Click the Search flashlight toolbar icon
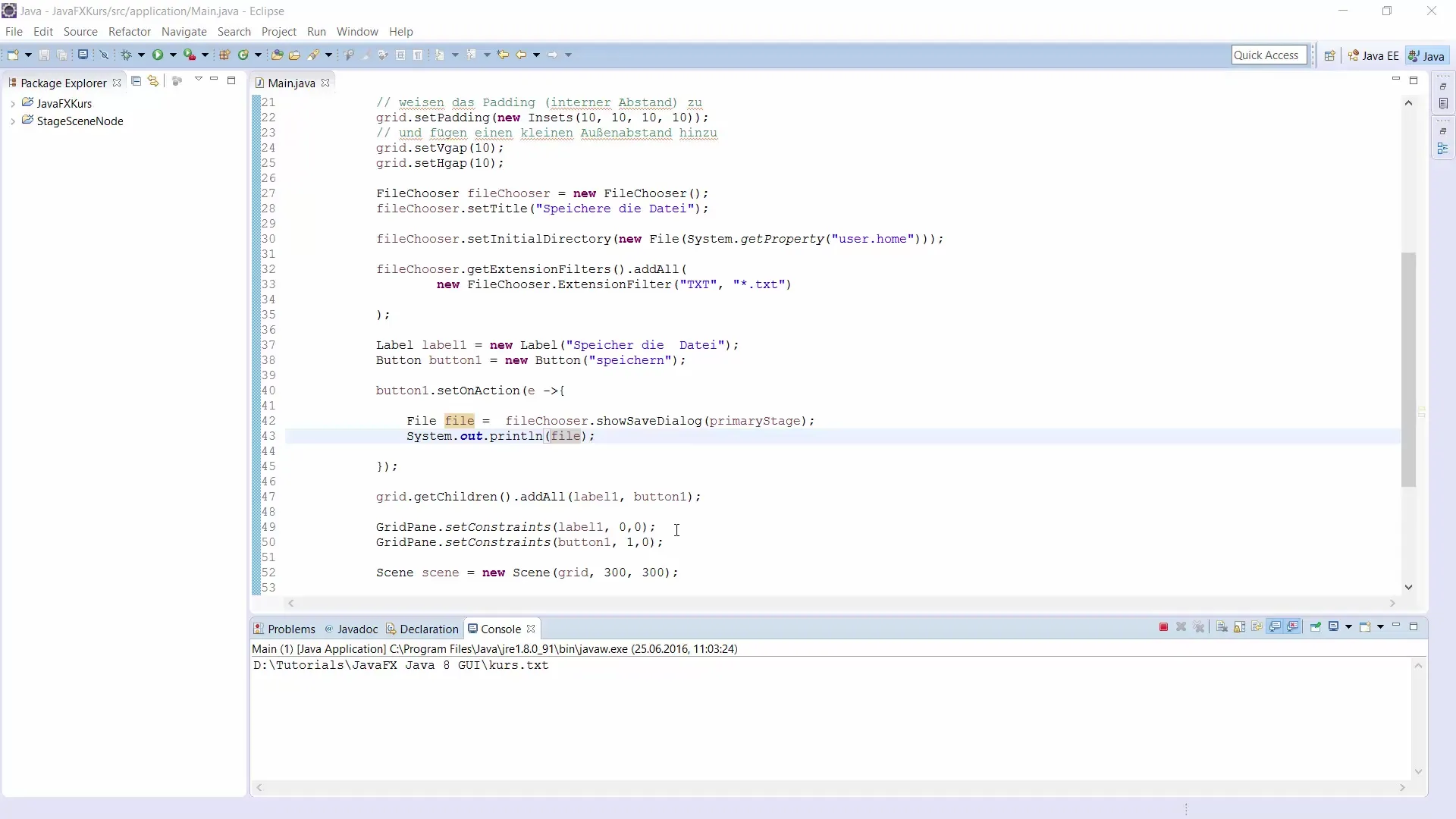The width and height of the screenshot is (1456, 819). (x=313, y=55)
